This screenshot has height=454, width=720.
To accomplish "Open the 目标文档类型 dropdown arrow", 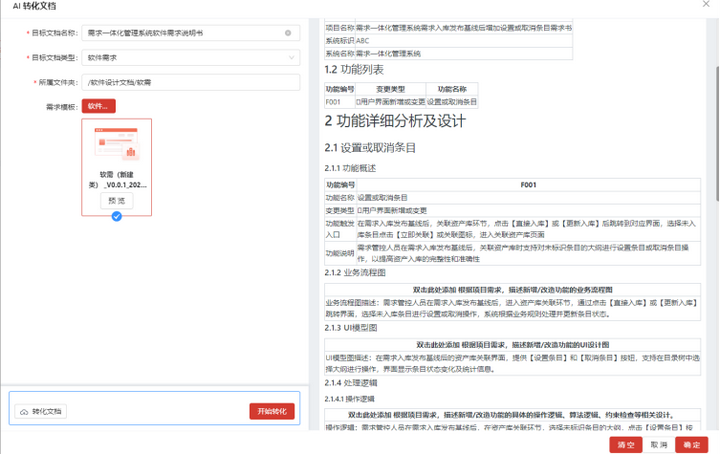I will (x=291, y=58).
